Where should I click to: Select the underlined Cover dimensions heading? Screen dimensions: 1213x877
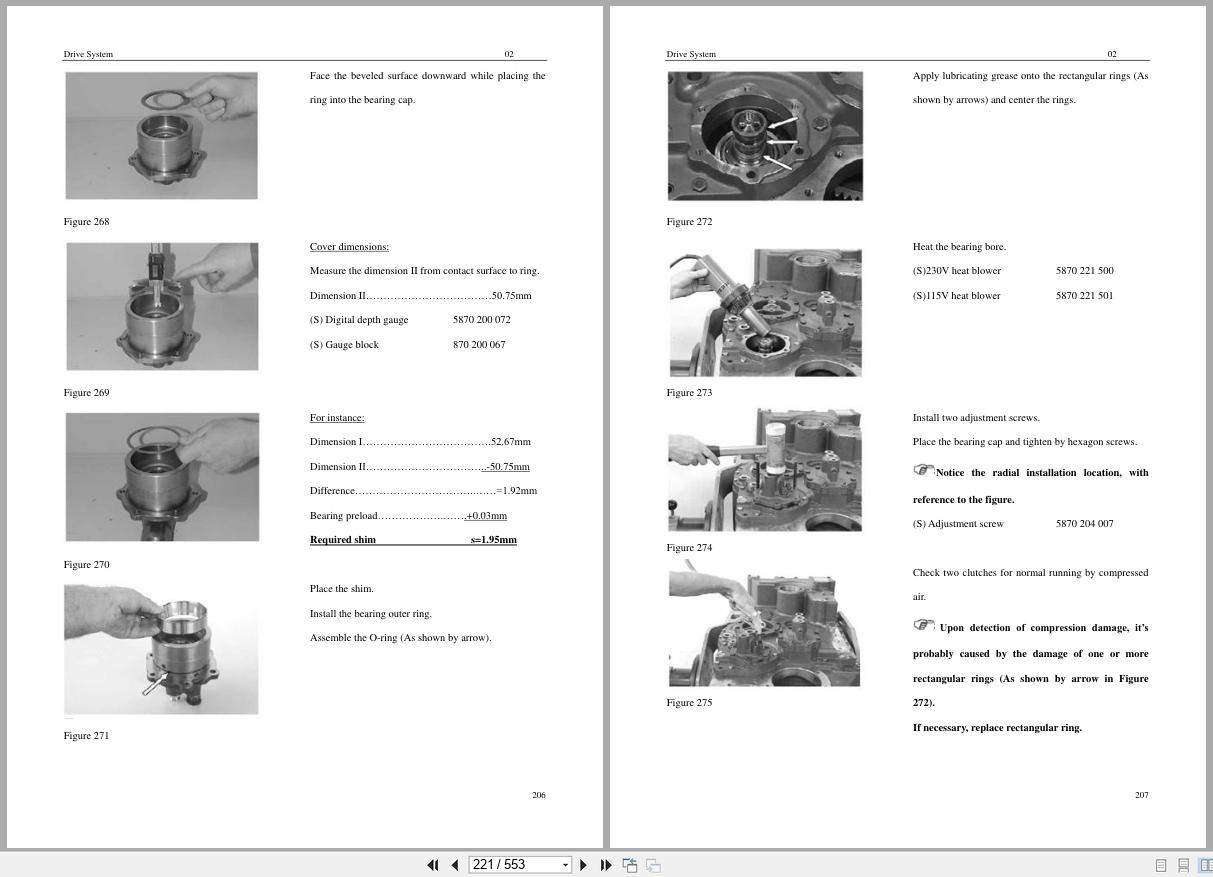pyautogui.click(x=348, y=246)
